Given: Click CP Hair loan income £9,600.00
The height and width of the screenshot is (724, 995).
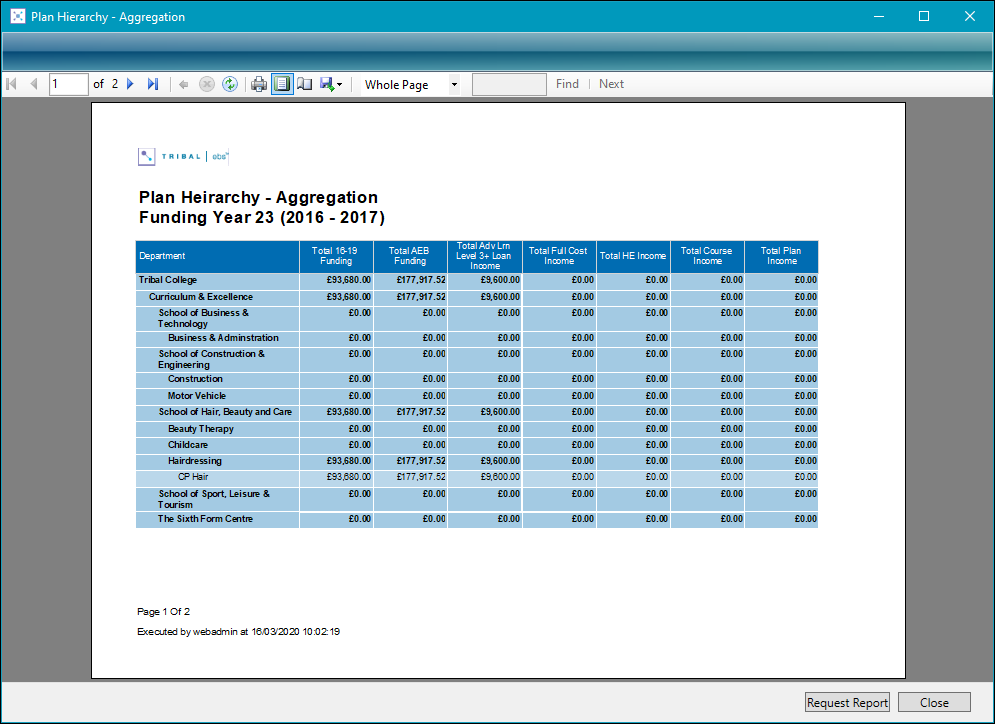Looking at the screenshot, I should click(x=500, y=477).
